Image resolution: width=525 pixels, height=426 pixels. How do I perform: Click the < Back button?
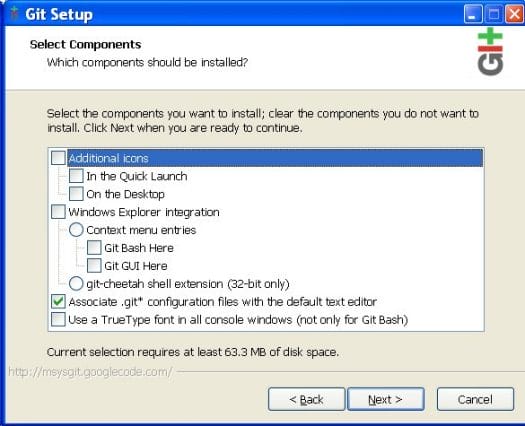point(306,399)
